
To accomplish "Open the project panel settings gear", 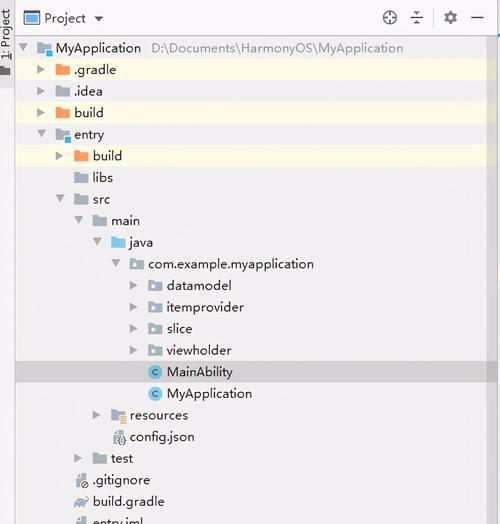I will click(450, 17).
